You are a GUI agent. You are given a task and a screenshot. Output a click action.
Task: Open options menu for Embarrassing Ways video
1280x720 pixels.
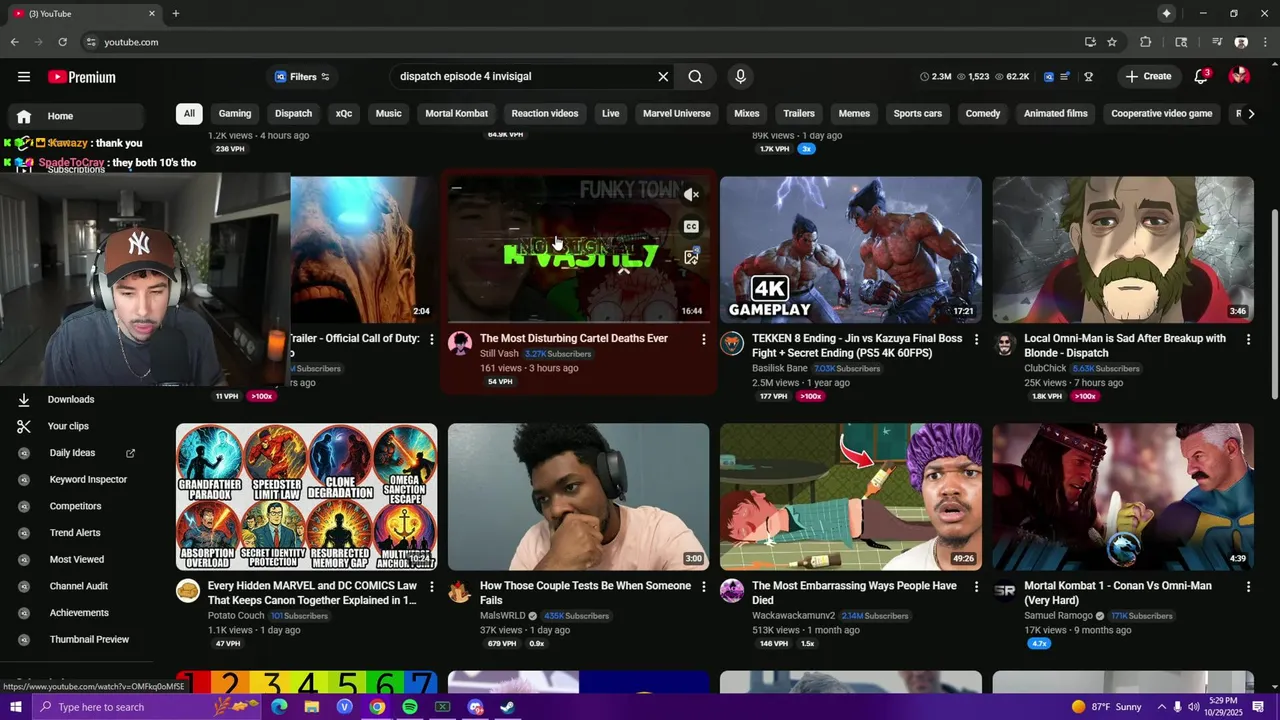[x=976, y=587]
